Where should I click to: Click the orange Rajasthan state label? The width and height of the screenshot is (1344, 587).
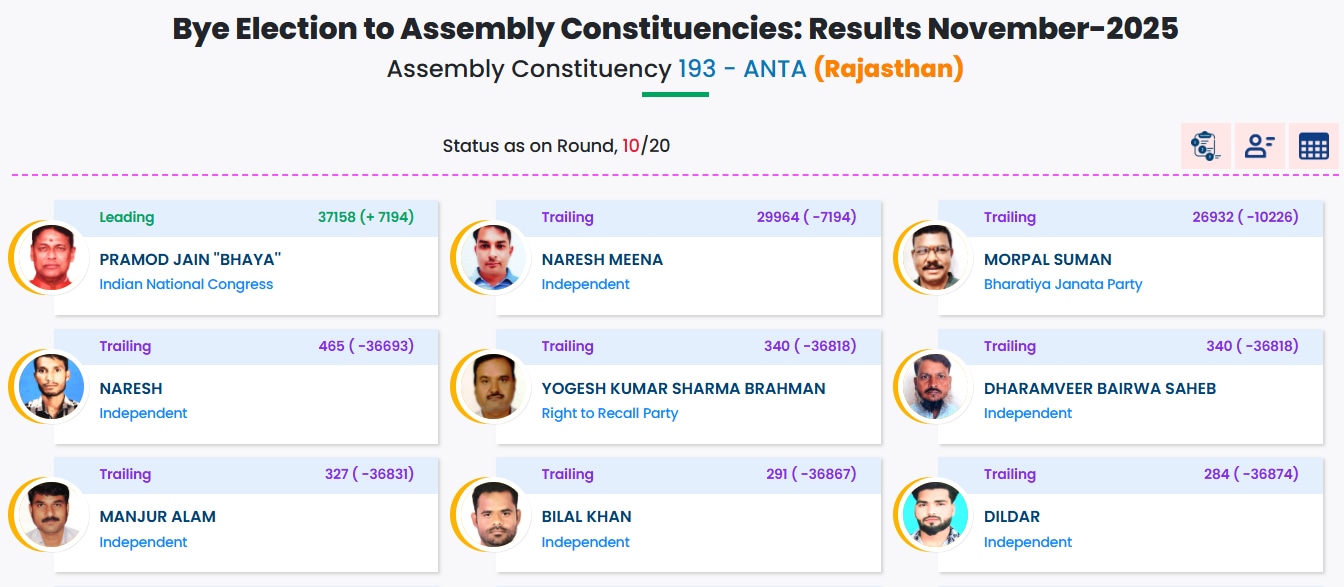point(888,69)
